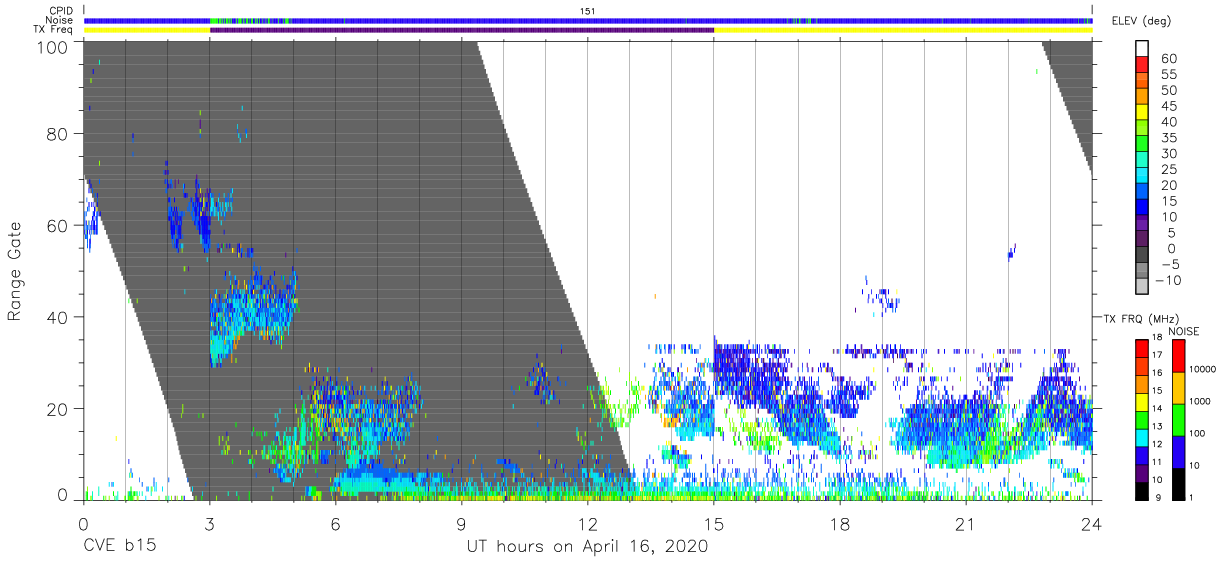Click Range Gate axis tick 40
This screenshot has height=567, width=1228.
coord(57,317)
